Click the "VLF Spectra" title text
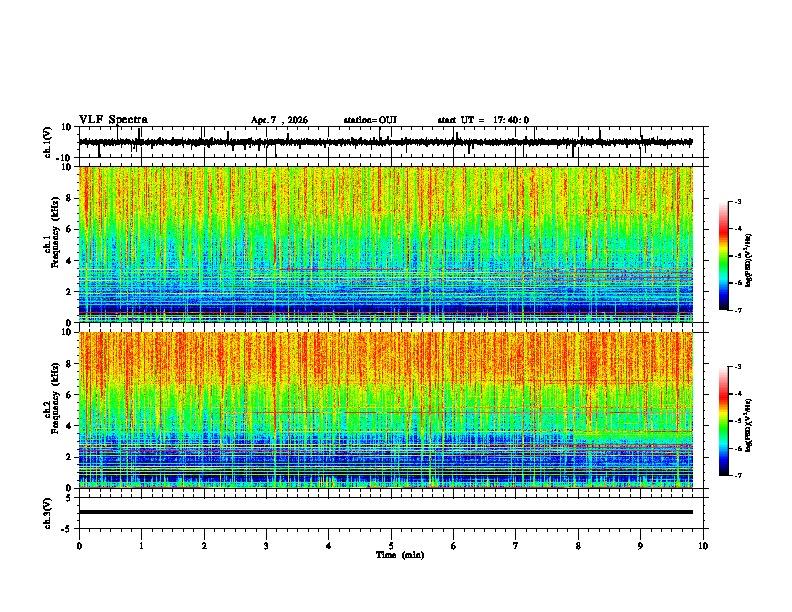 tap(113, 120)
